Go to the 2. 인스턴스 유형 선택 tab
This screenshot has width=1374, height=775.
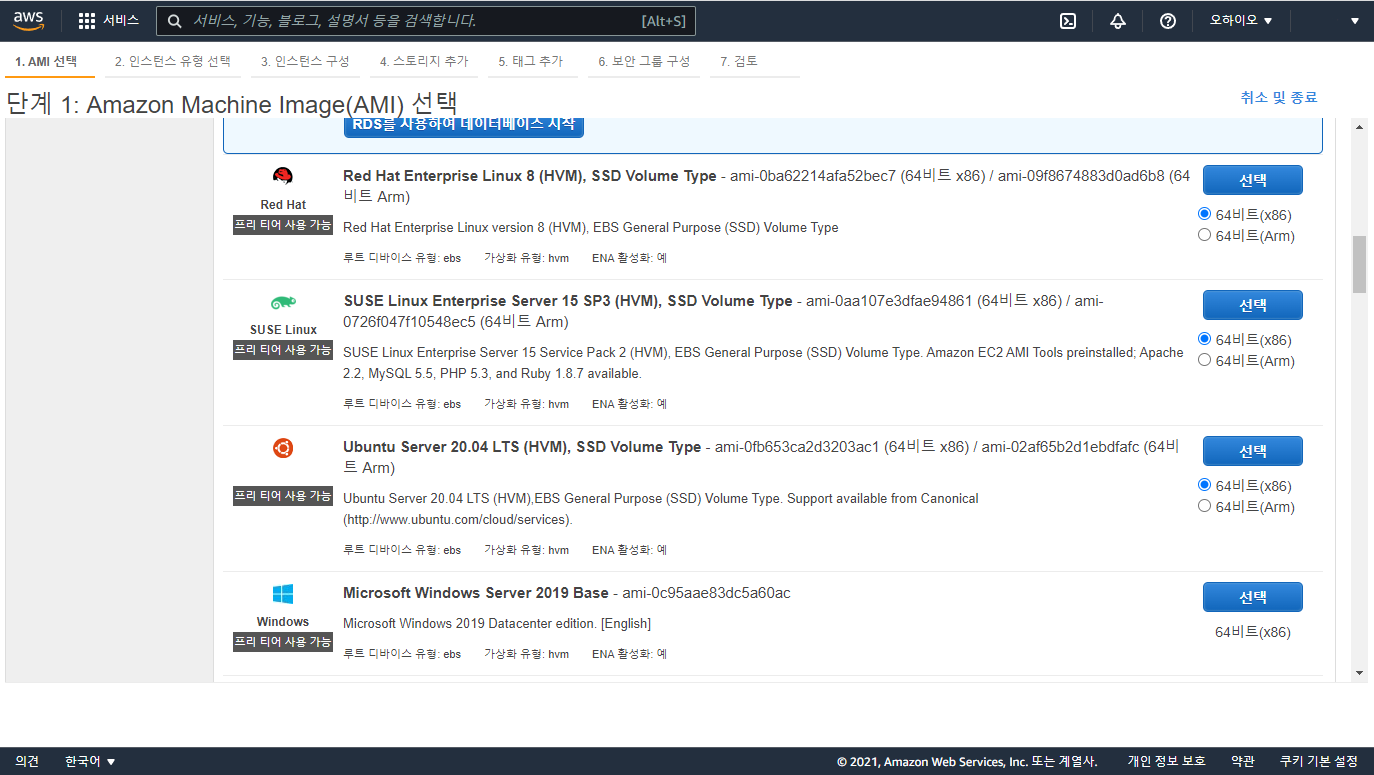click(173, 61)
